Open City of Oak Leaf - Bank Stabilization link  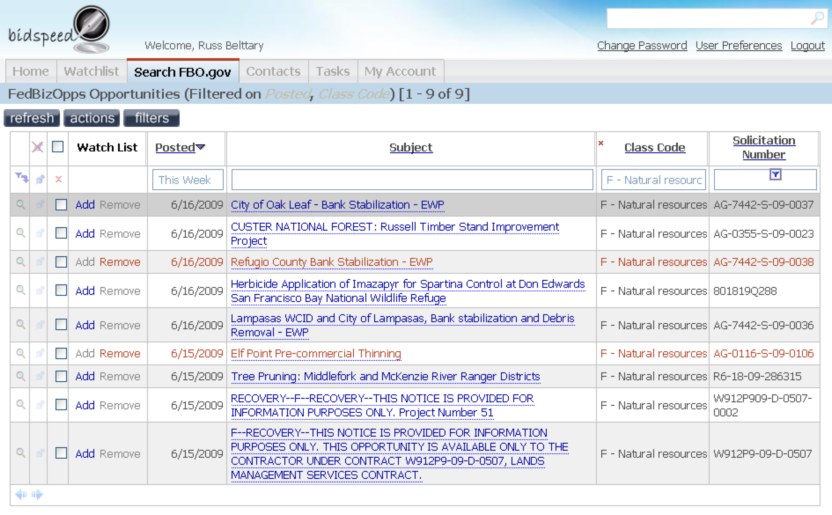[337, 205]
